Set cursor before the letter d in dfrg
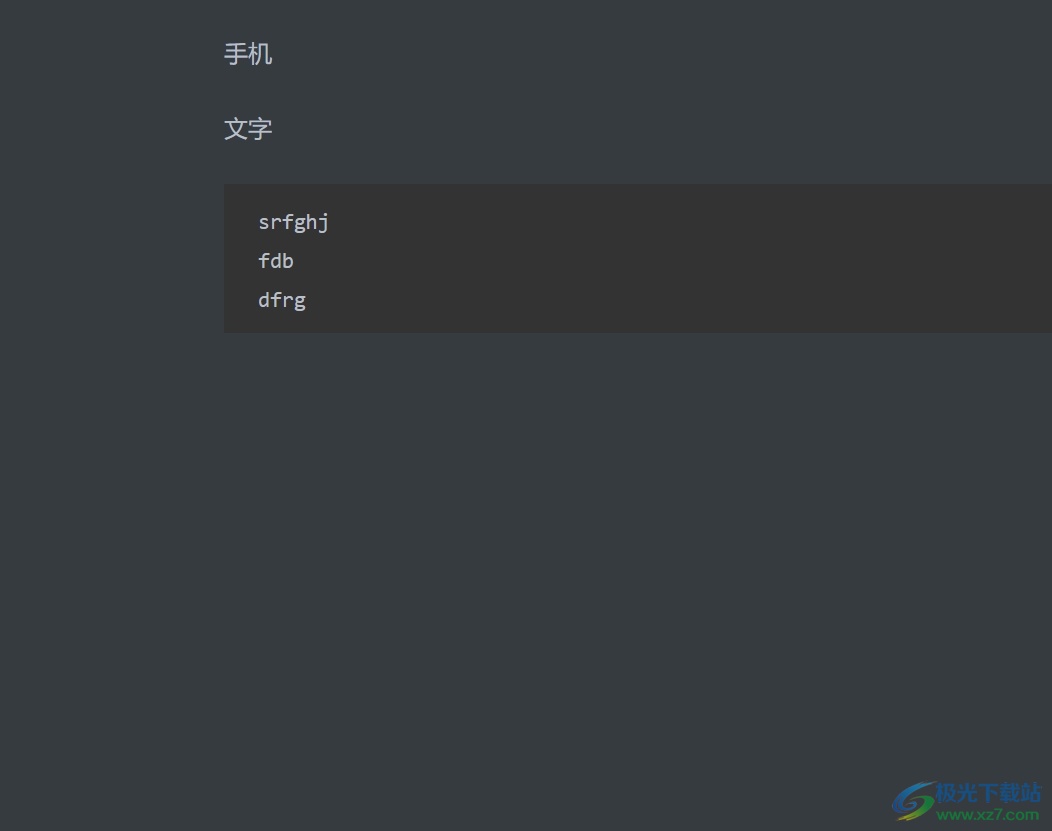Image resolution: width=1052 pixels, height=831 pixels. (259, 300)
